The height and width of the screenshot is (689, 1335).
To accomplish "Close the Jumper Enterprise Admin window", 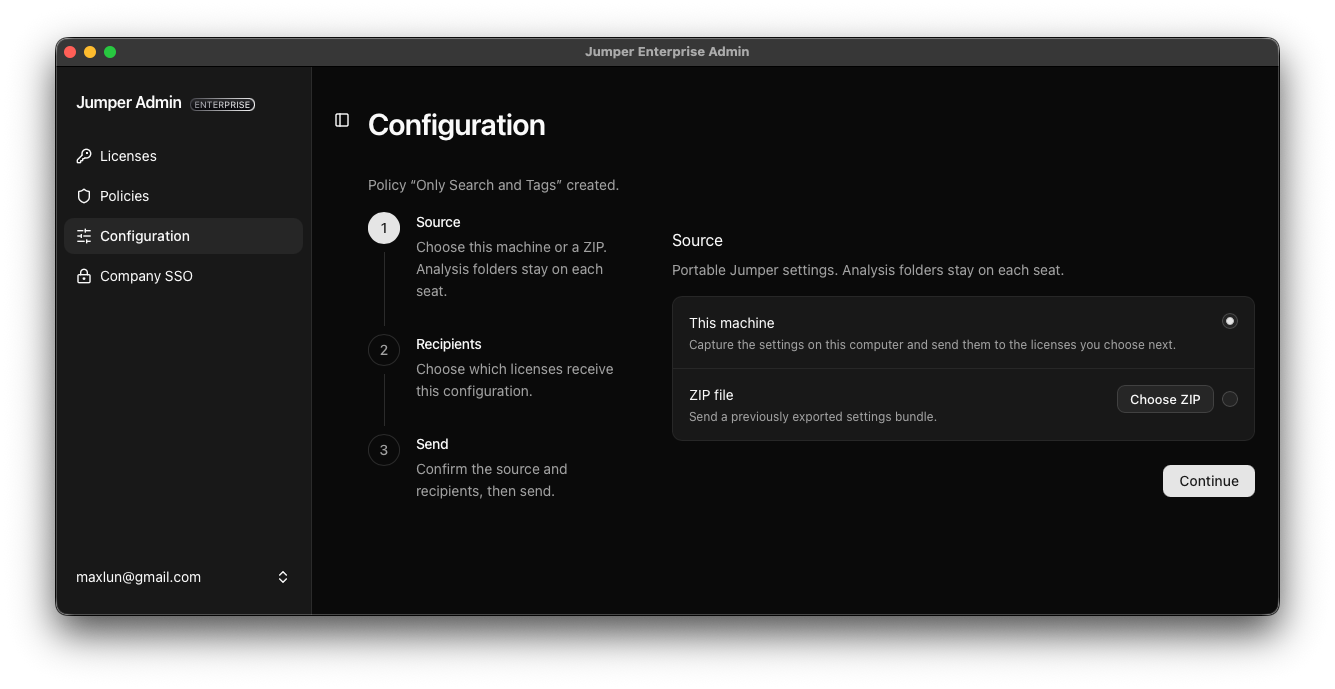I will (70, 52).
